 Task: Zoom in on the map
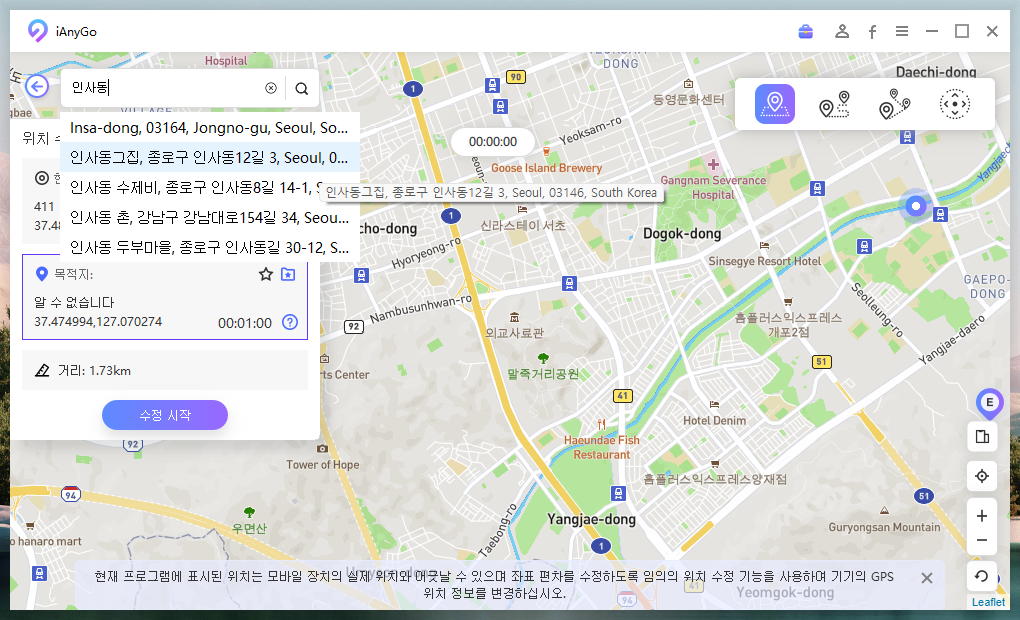pos(982,516)
